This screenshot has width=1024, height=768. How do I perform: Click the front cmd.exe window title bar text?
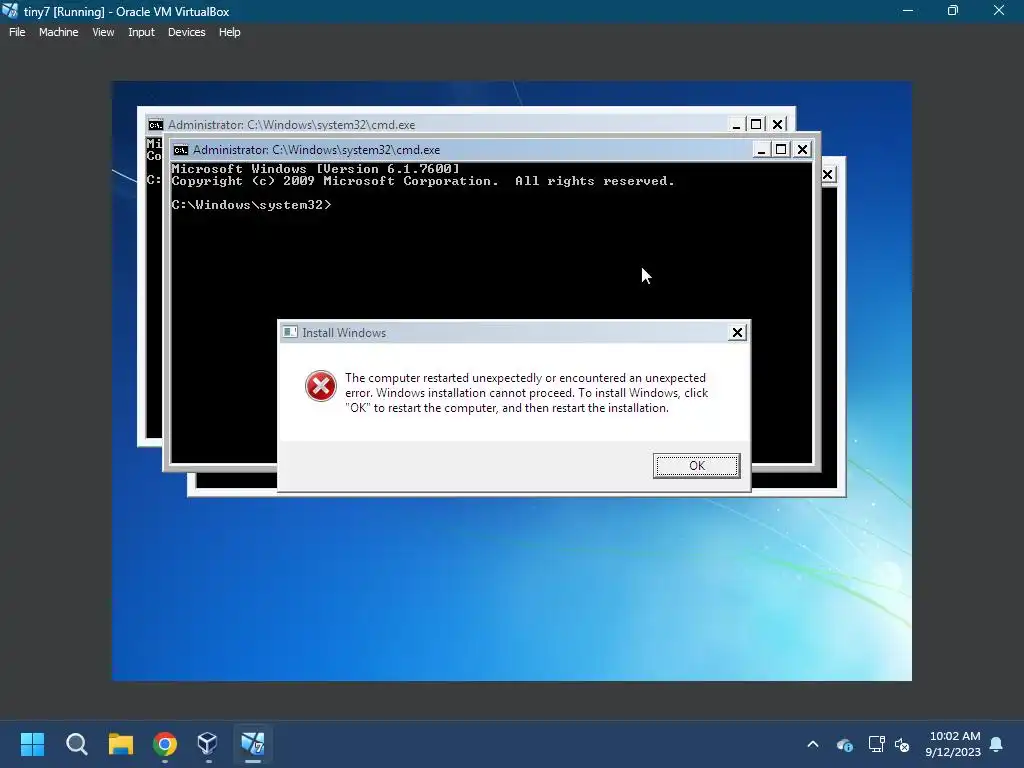(x=316, y=150)
